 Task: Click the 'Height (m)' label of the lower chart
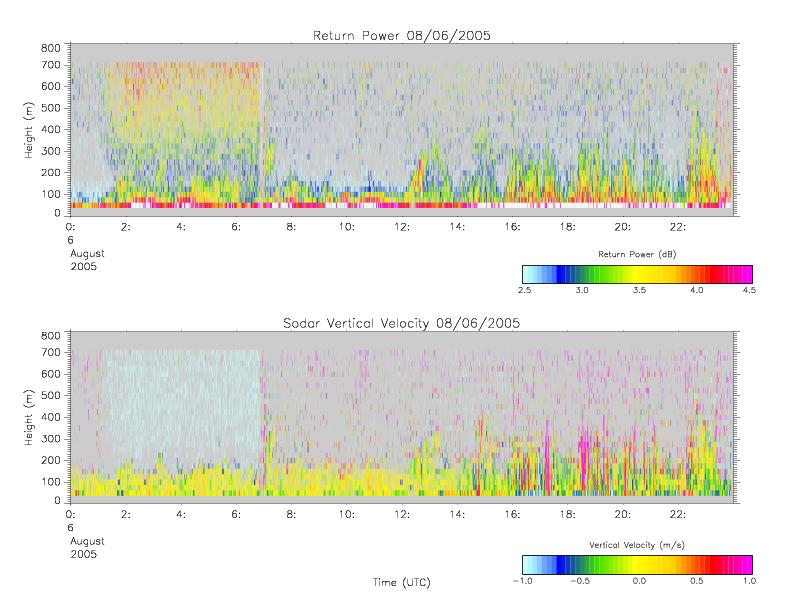click(29, 417)
